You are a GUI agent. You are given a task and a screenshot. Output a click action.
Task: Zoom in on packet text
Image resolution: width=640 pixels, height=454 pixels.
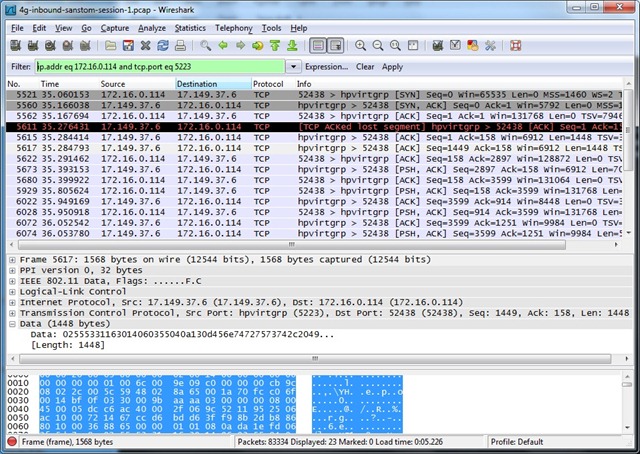pos(360,45)
